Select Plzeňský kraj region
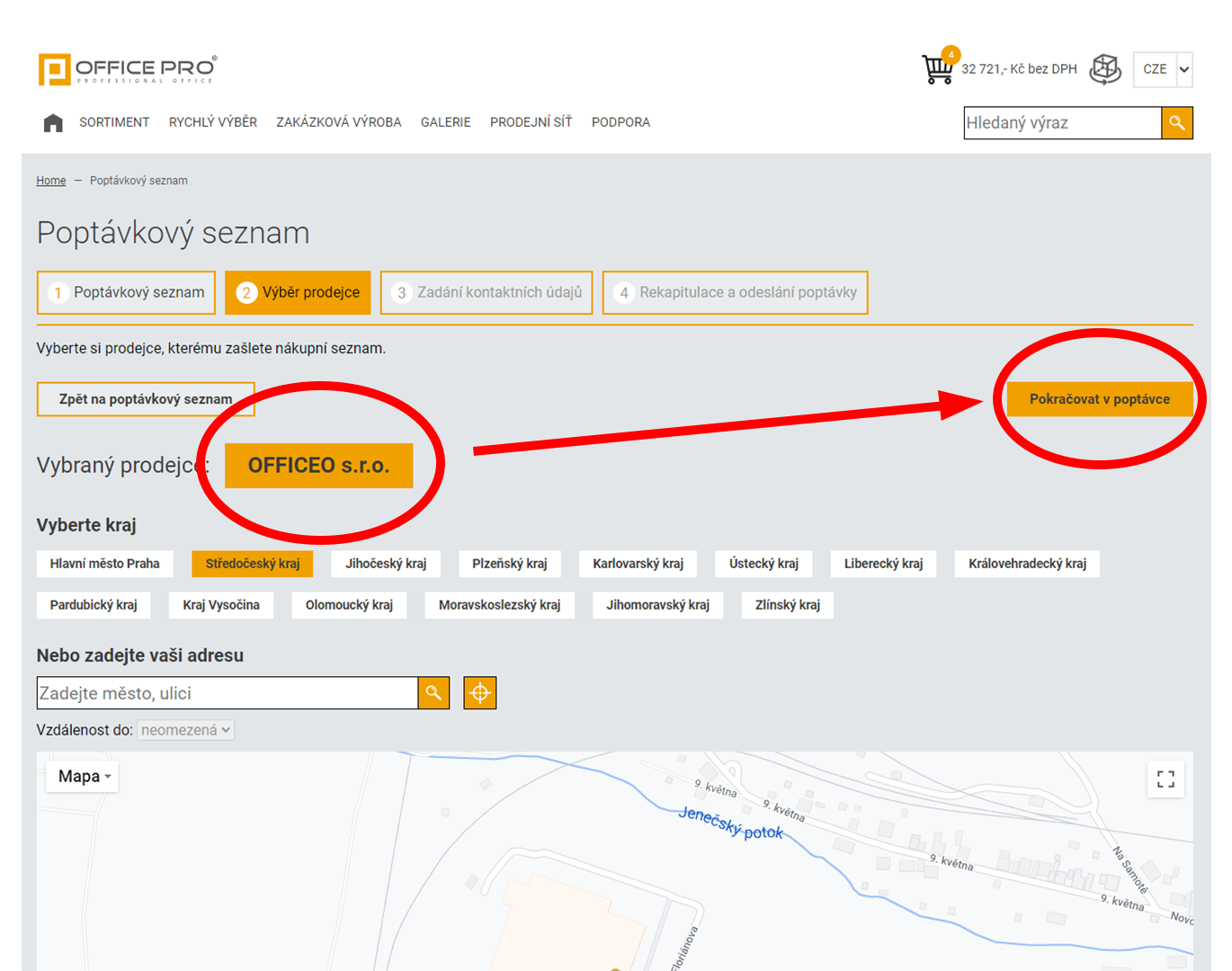1232x971 pixels. tap(510, 564)
